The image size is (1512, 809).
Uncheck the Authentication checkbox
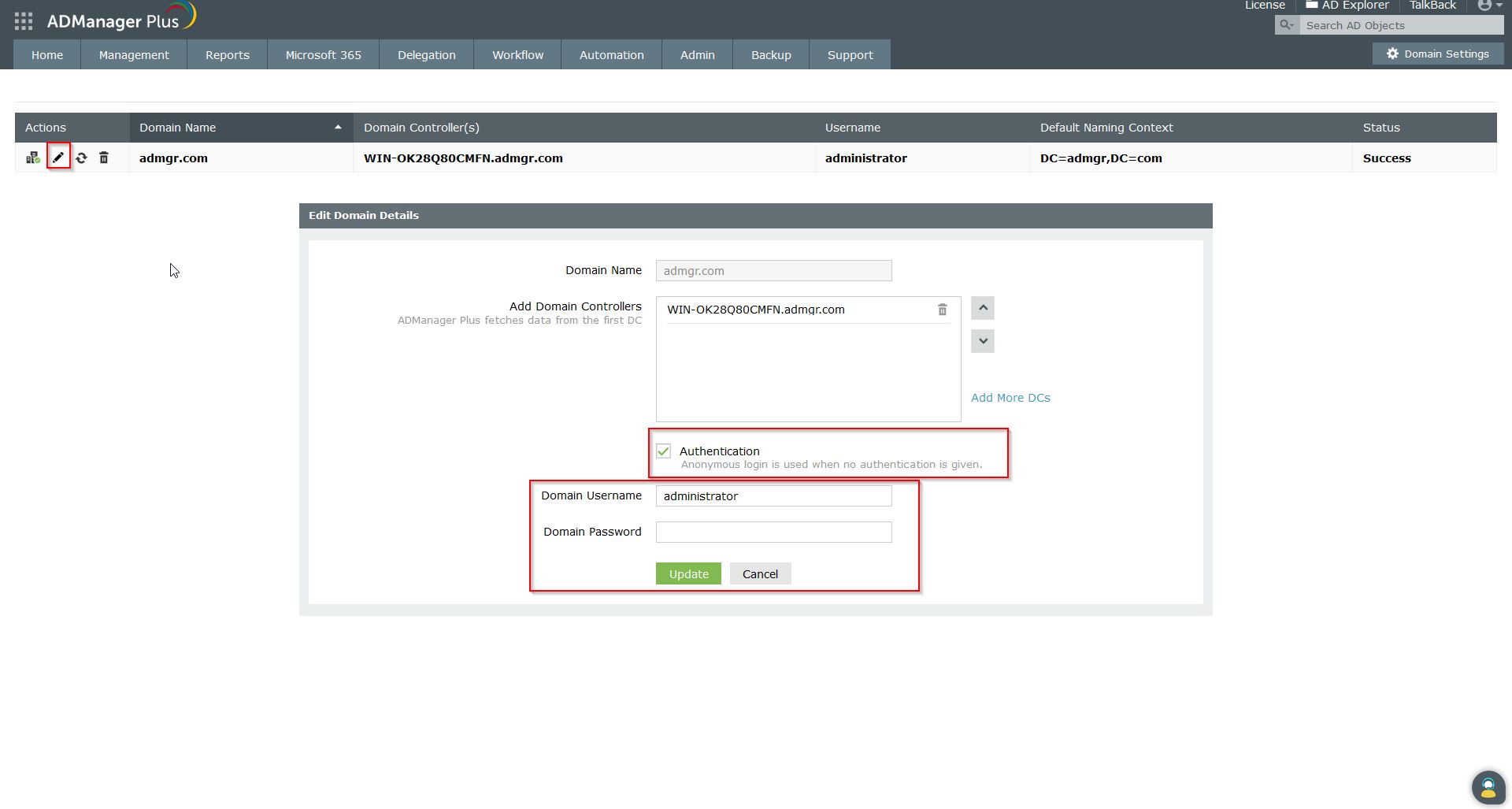tap(663, 451)
